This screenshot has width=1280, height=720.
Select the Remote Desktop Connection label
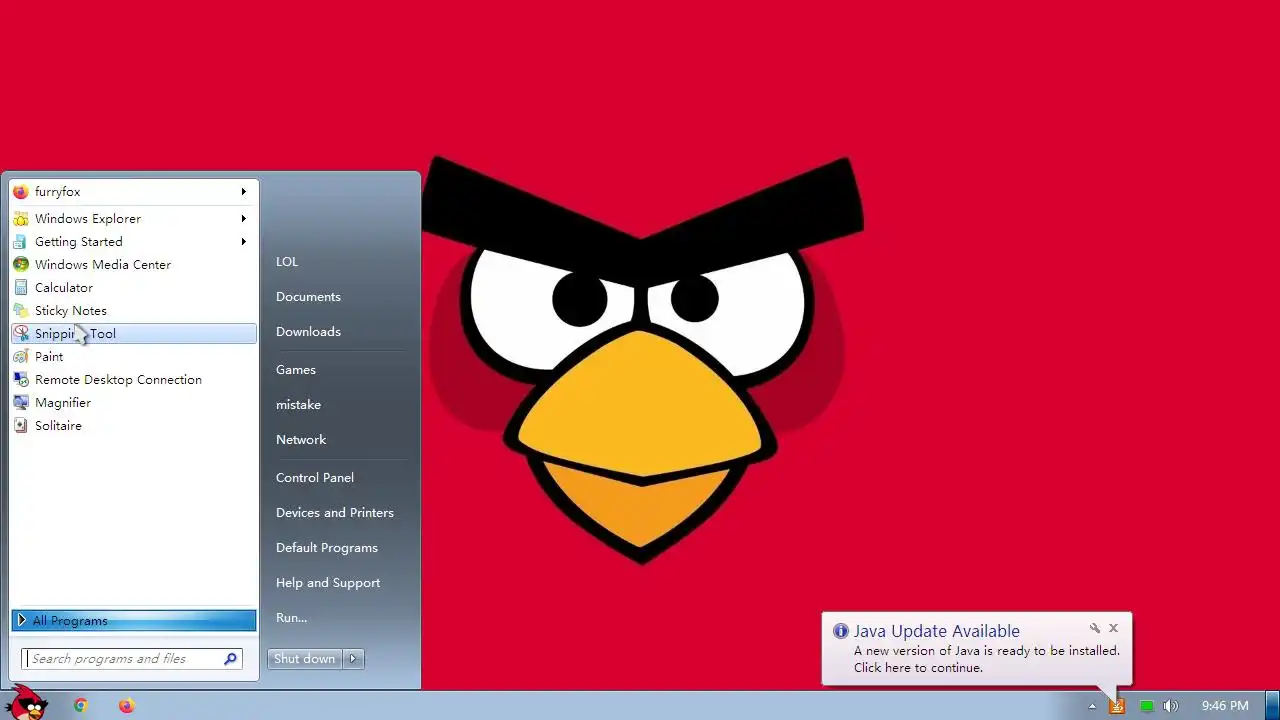coord(118,380)
